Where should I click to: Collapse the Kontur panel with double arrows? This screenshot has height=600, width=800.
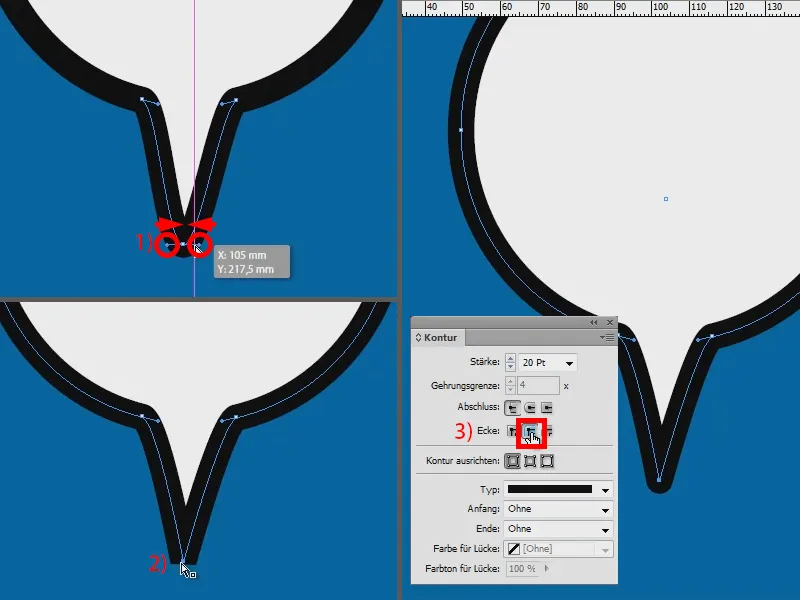[593, 323]
